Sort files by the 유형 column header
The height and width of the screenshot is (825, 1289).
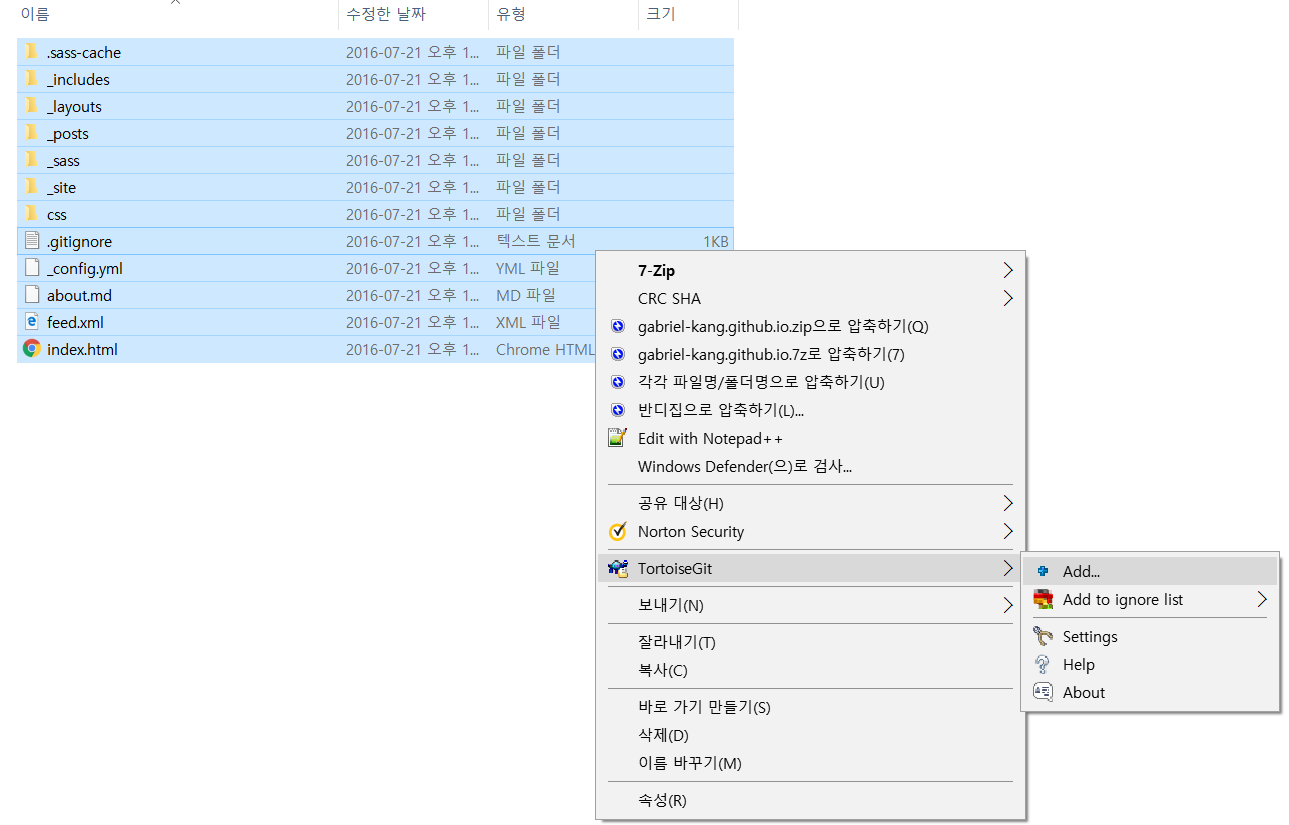point(511,14)
